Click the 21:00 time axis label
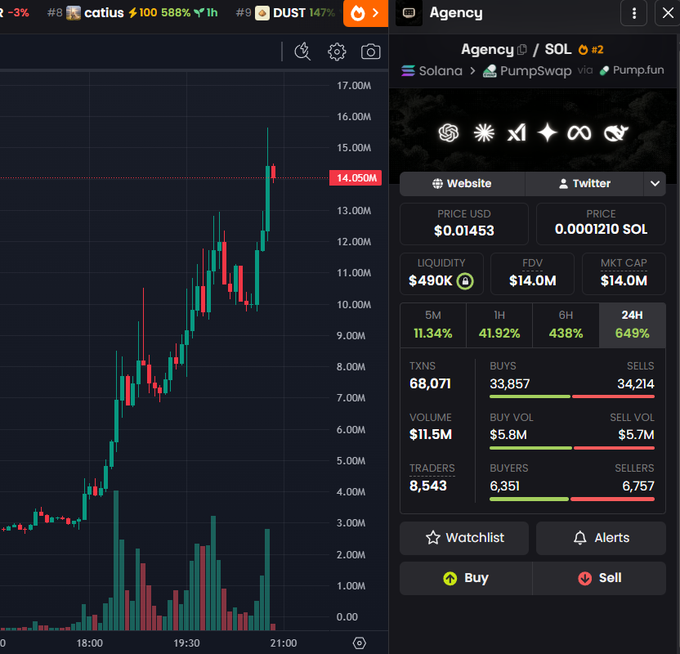Viewport: 680px width, 654px height. 283,643
